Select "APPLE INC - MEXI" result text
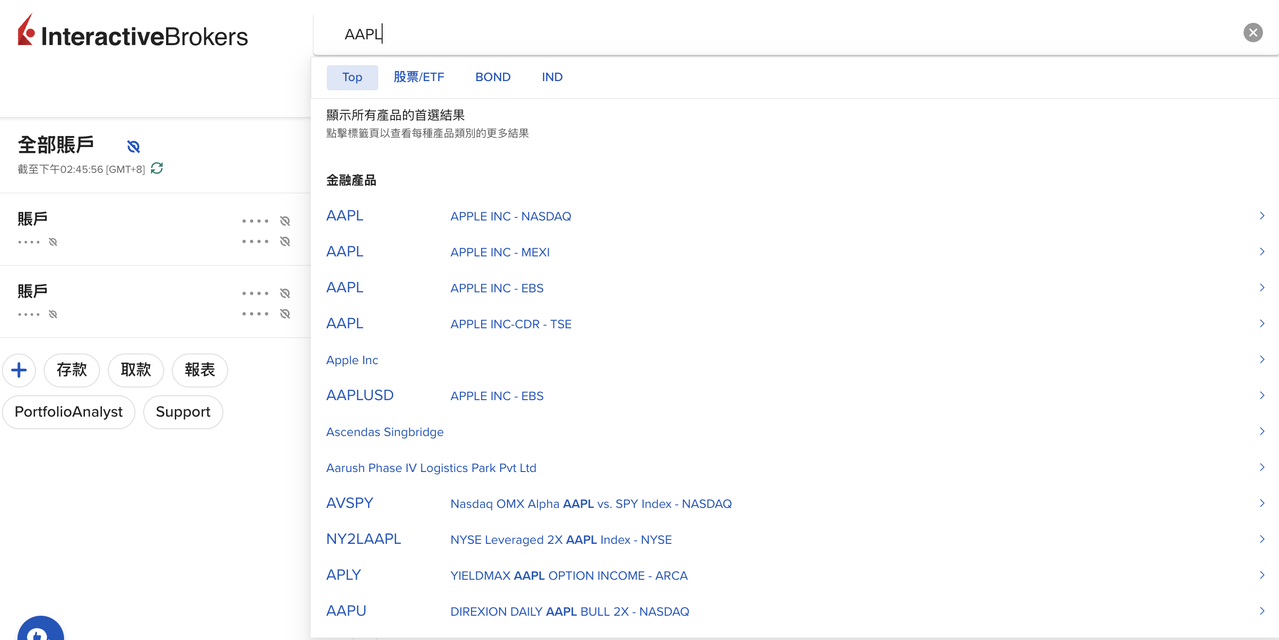 point(500,252)
